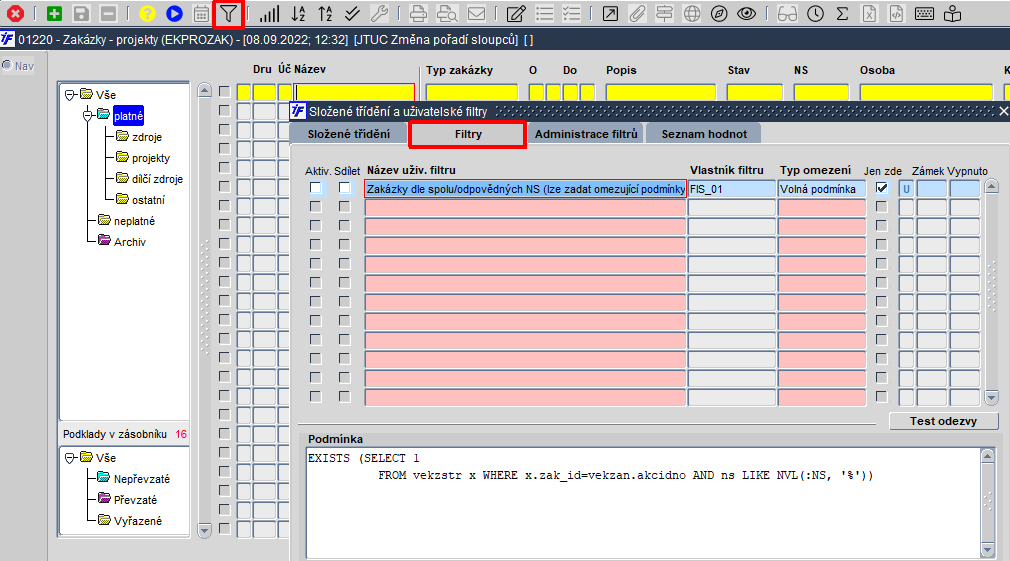Open print preview icon with magnifier

tap(447, 14)
